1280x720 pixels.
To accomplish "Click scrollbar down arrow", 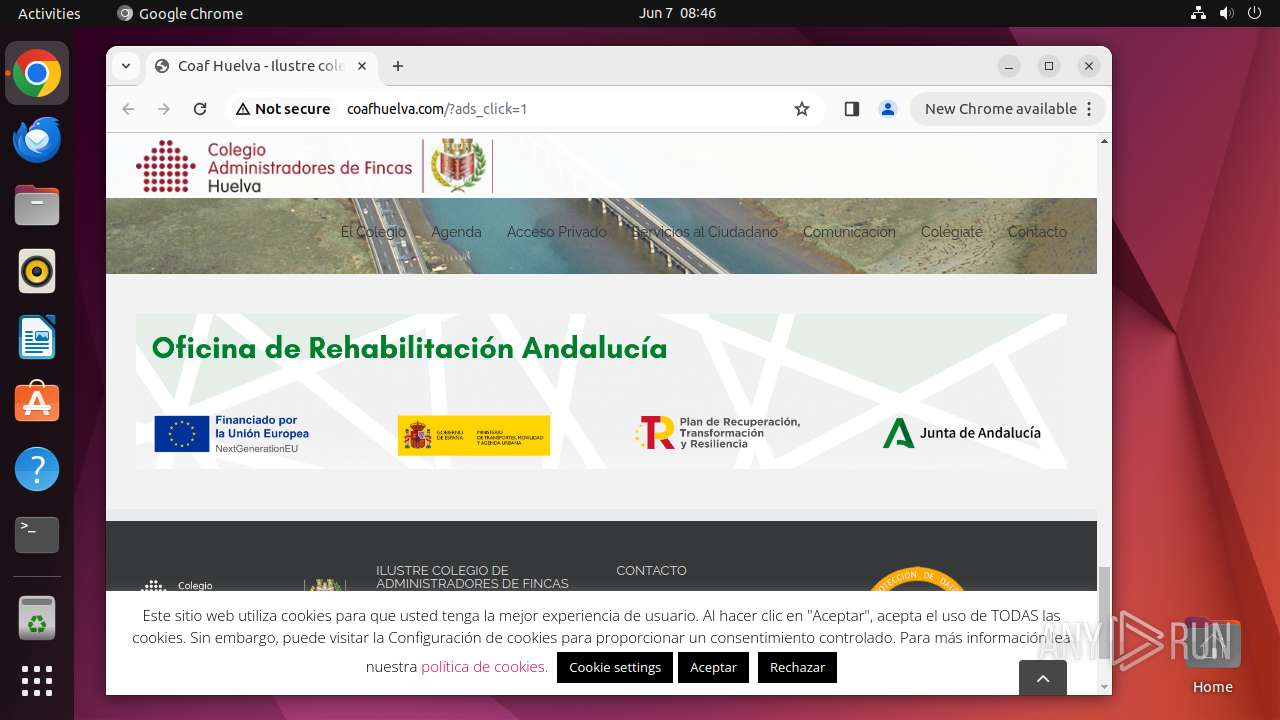I will [x=1104, y=688].
